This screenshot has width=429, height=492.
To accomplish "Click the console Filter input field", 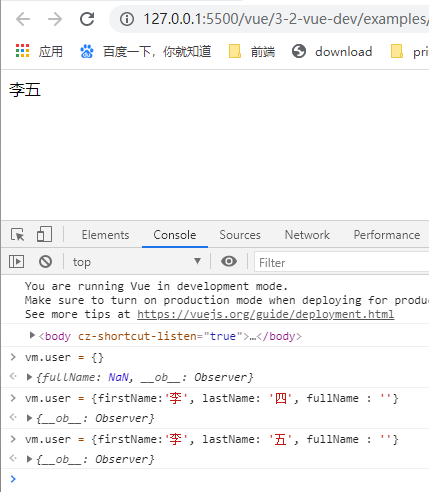I will (x=342, y=263).
